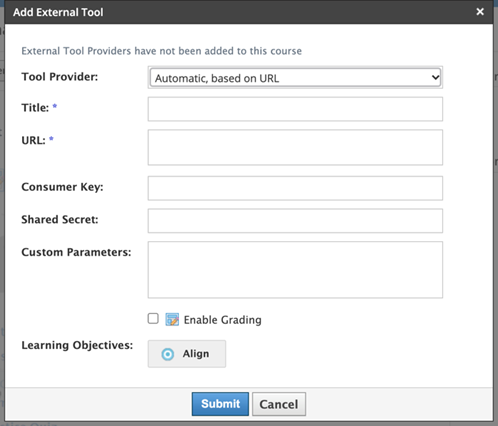Screen dimensions: 498x426
Task: Cancel adding the external tool
Action: tap(279, 404)
